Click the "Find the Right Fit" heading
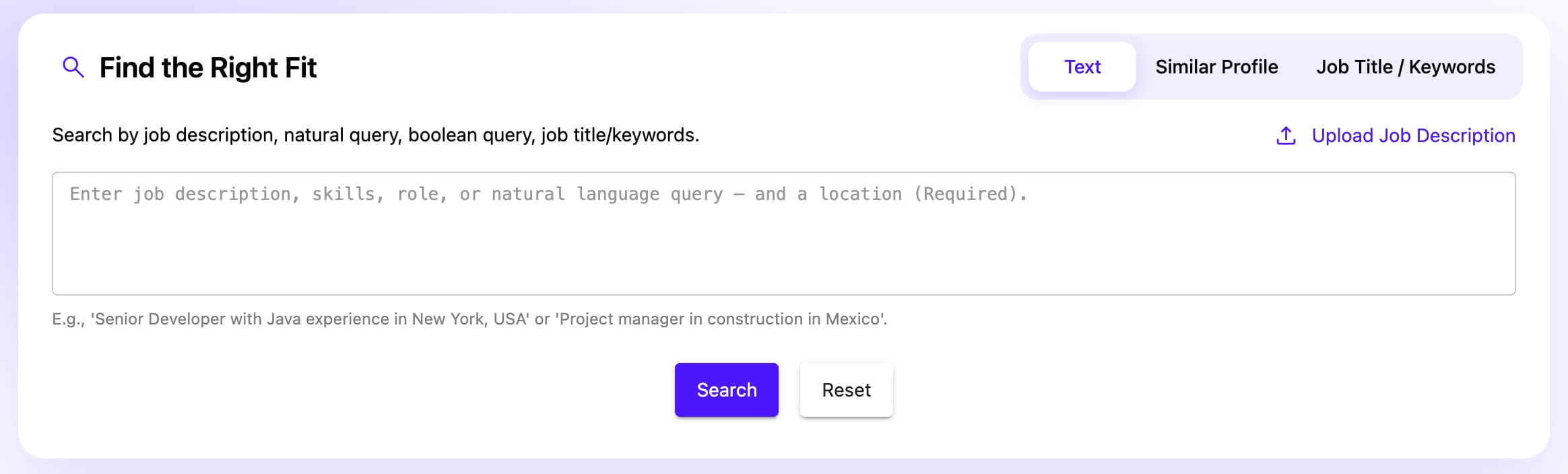The width and height of the screenshot is (1568, 474). tap(207, 67)
